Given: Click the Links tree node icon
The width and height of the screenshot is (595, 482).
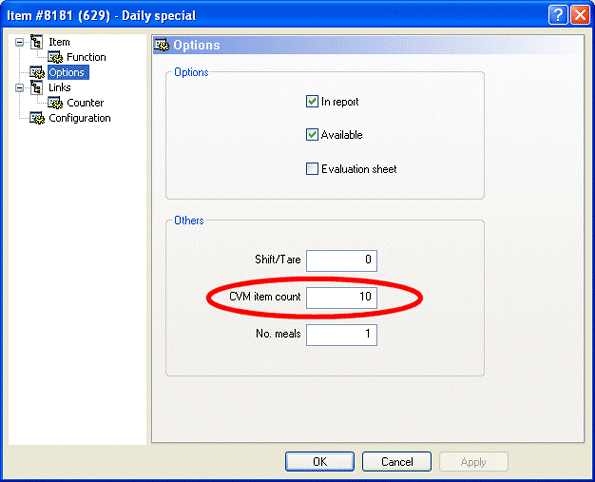Looking at the screenshot, I should point(36,87).
